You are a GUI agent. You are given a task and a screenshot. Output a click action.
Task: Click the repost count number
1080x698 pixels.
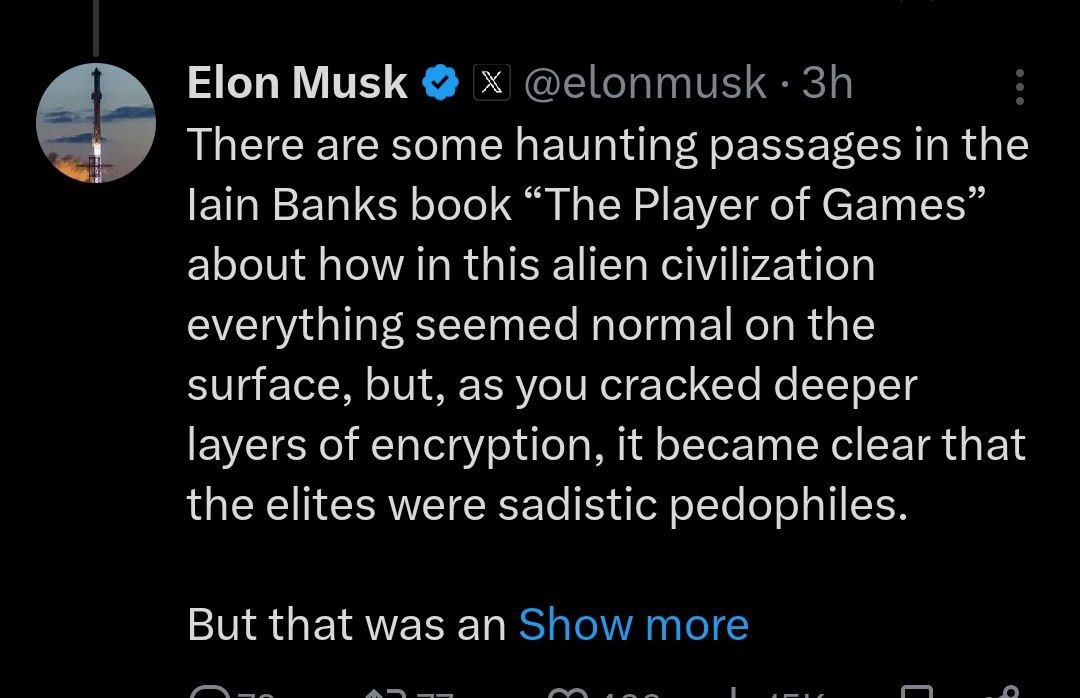(x=435, y=693)
